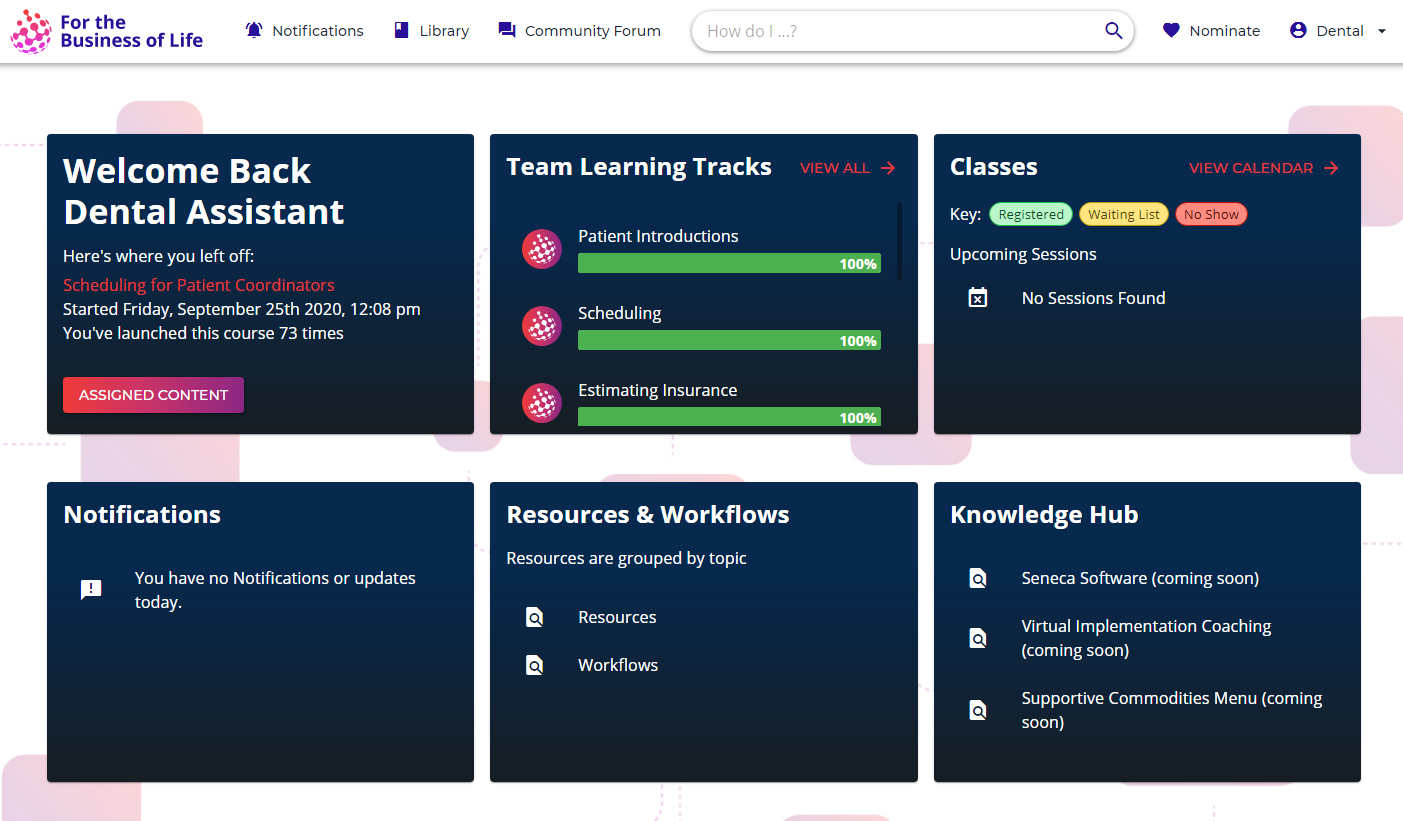
Task: Click VIEW CALENDAR link in Classes
Action: (x=1264, y=168)
